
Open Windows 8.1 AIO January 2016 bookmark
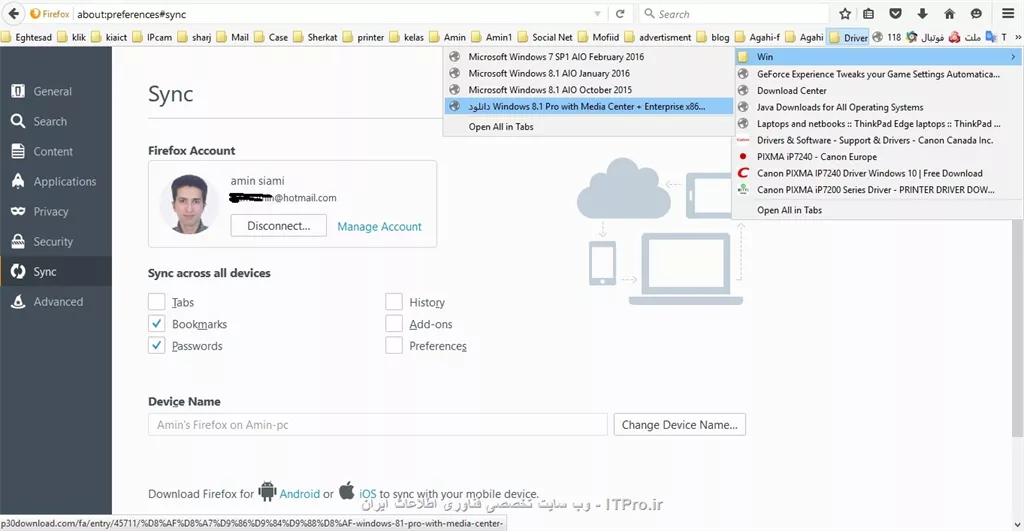click(588, 73)
